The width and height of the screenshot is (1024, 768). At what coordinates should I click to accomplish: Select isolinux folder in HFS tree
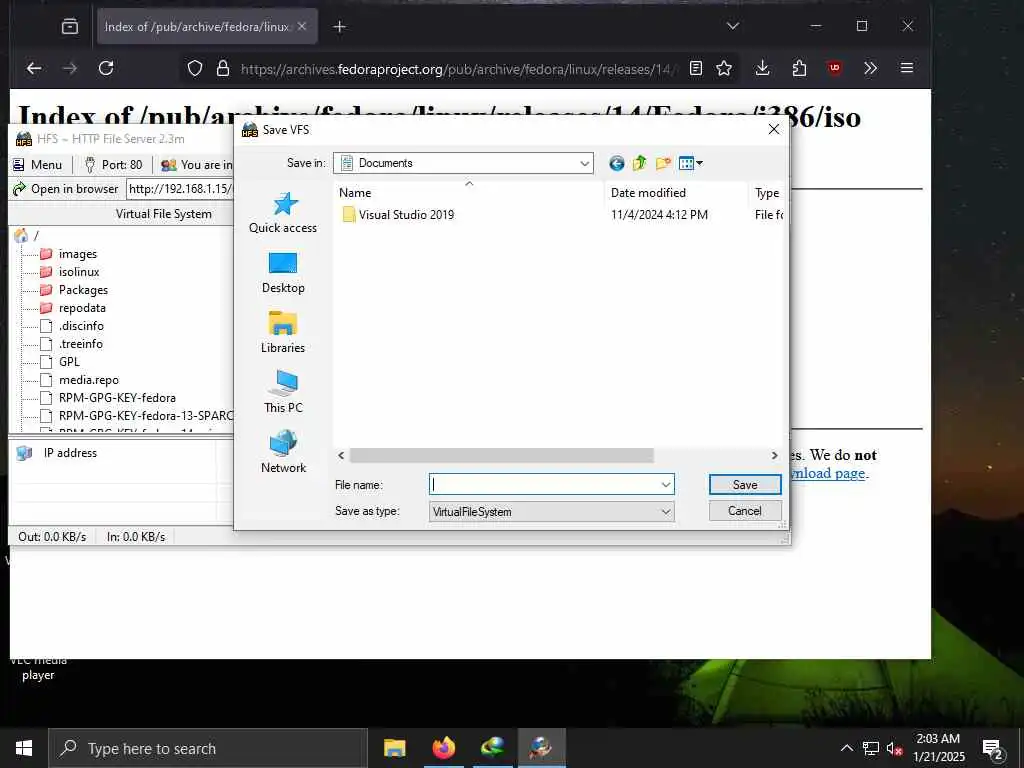70,272
